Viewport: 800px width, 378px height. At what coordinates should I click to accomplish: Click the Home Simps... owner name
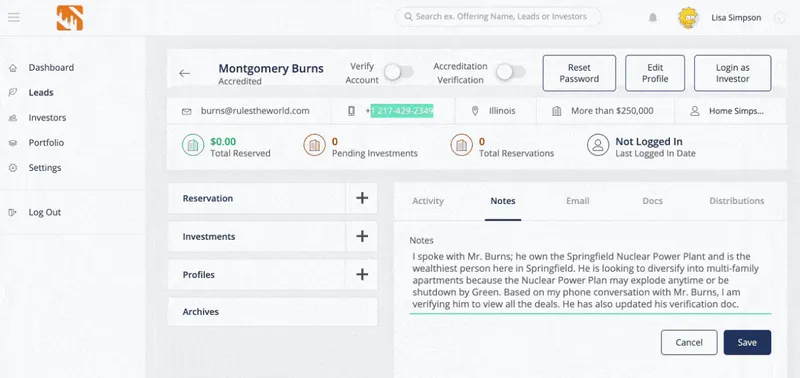pos(736,111)
